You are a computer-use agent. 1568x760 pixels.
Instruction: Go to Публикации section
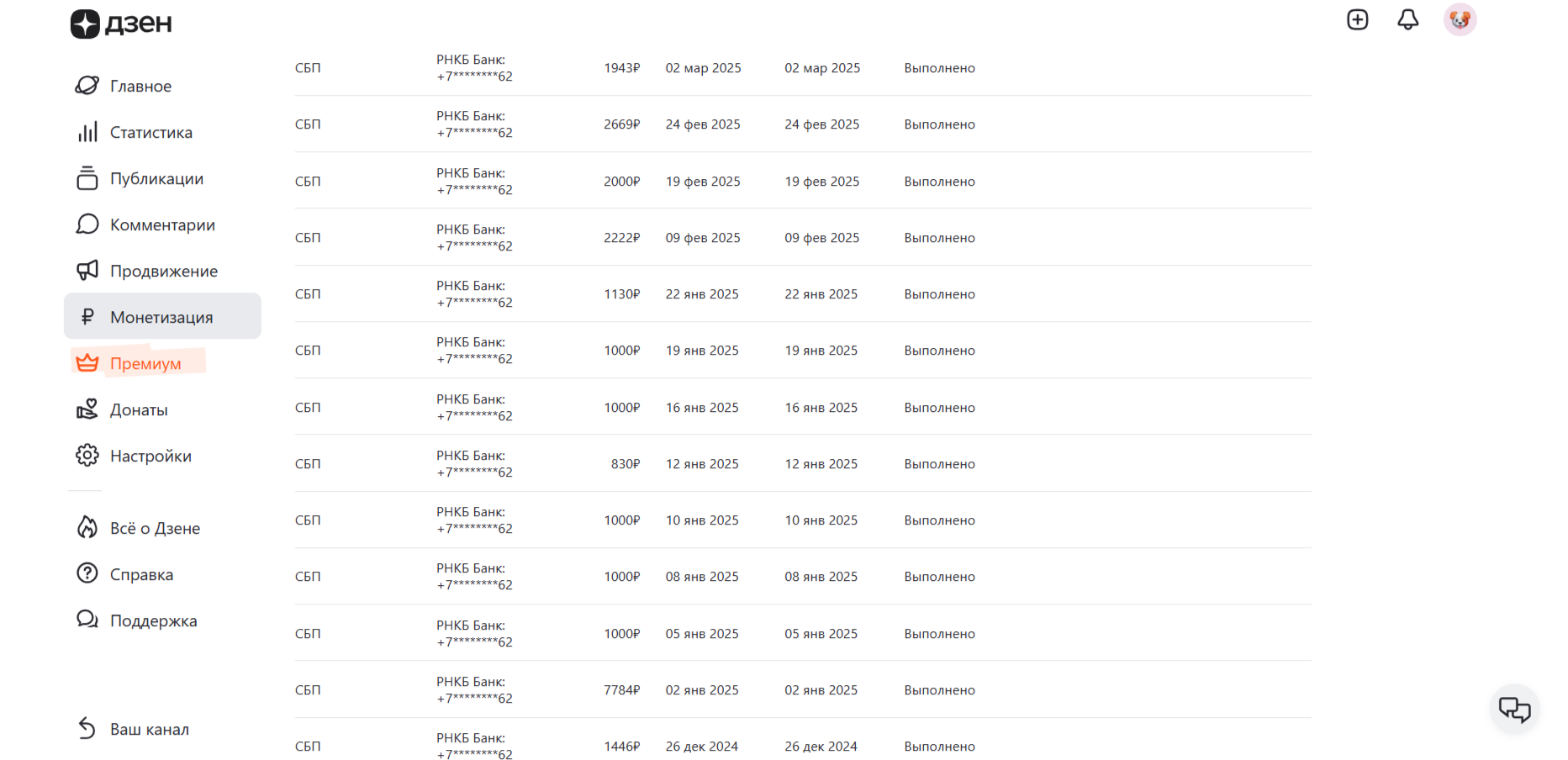coord(156,179)
